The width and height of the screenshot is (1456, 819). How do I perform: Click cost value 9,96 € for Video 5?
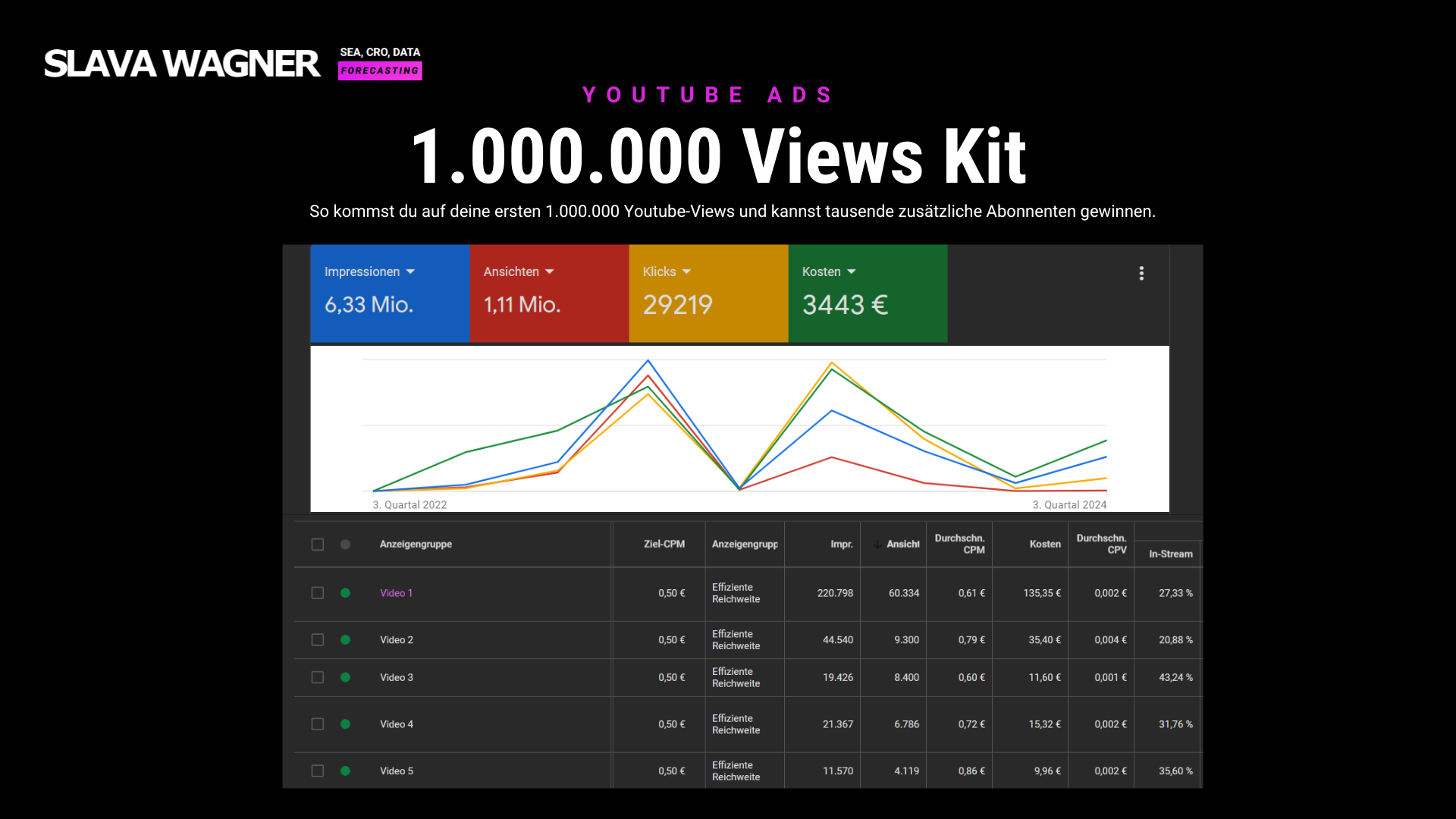pos(1047,771)
